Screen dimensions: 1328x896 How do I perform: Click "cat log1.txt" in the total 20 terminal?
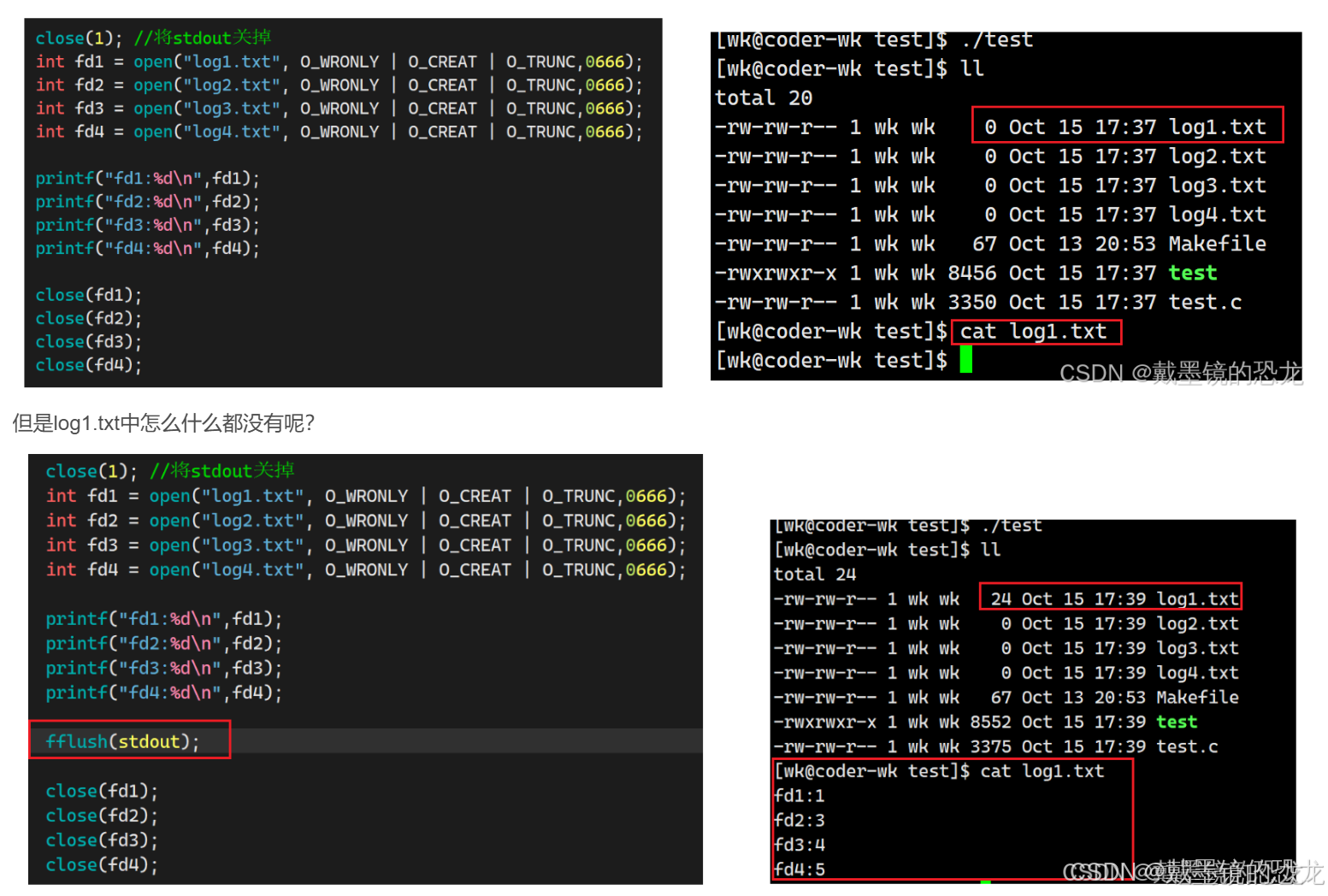pos(1034,332)
